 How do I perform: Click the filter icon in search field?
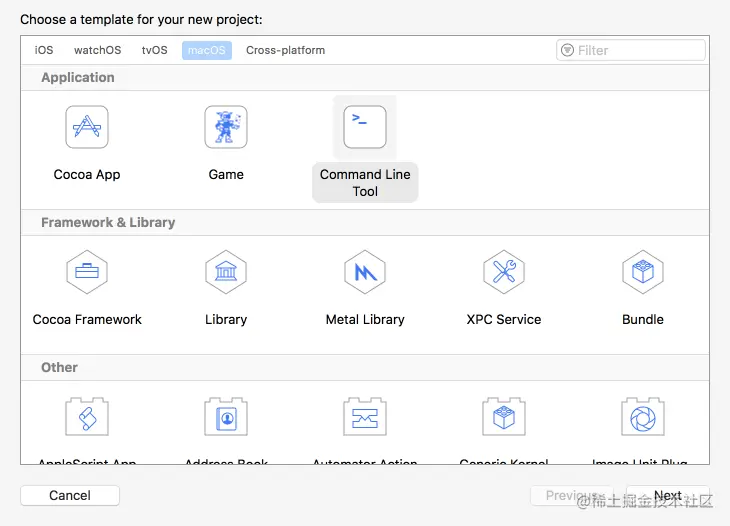coord(568,50)
